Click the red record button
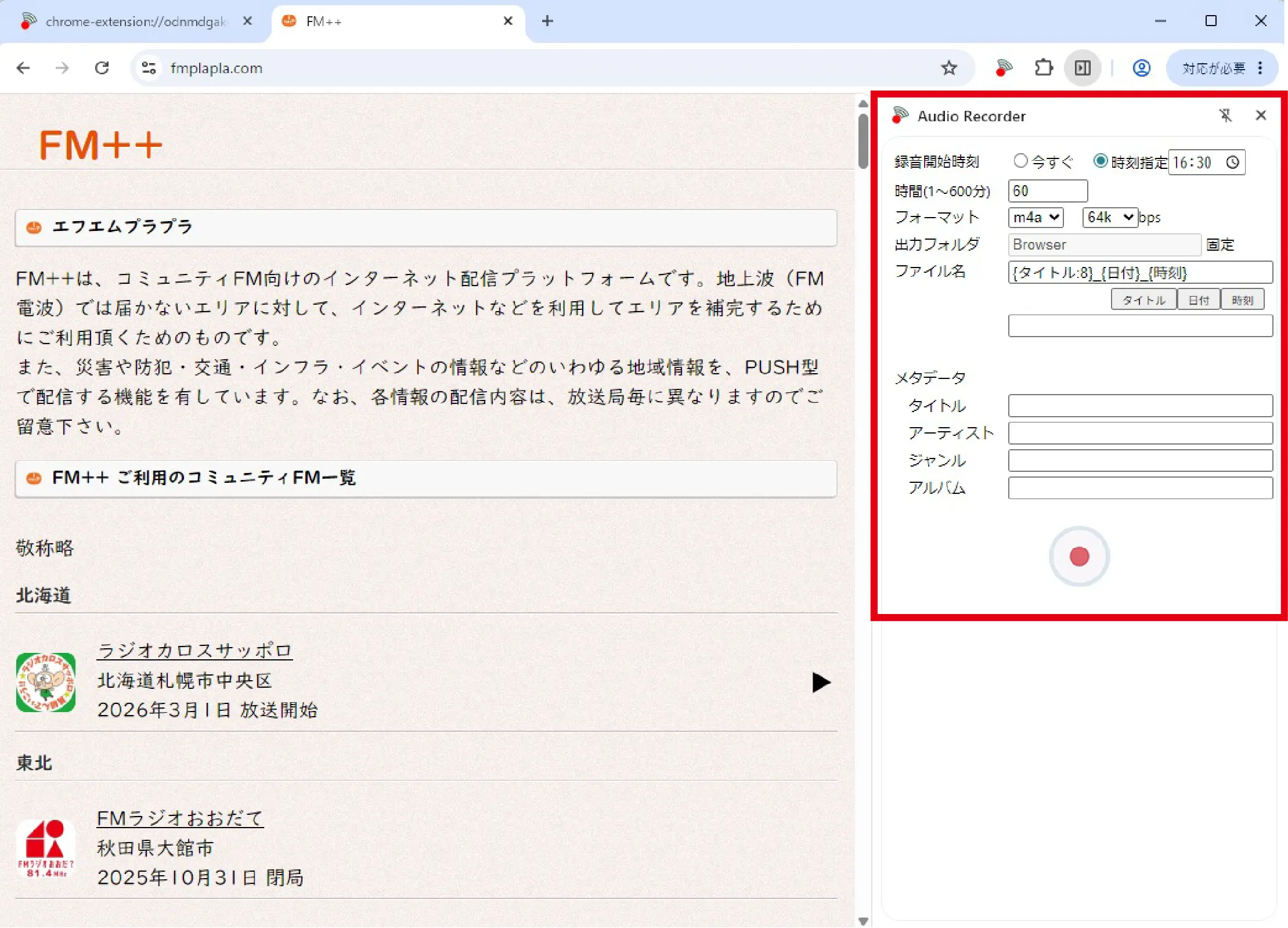Viewport: 1288px width, 928px height. click(1079, 556)
